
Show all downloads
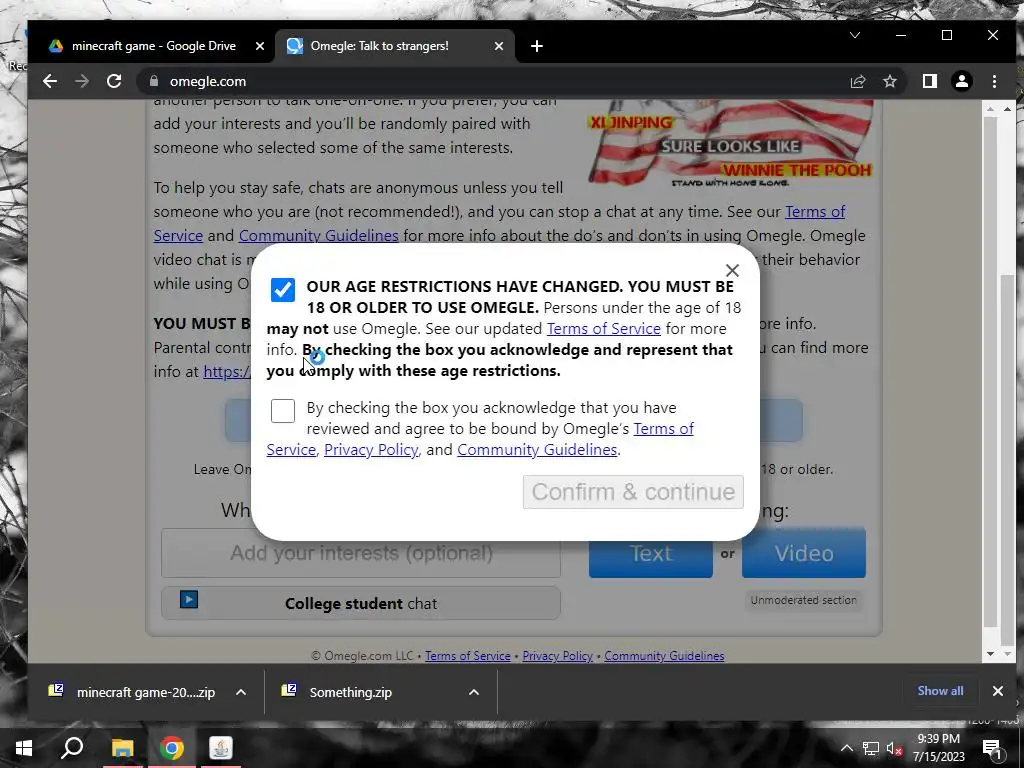point(940,691)
